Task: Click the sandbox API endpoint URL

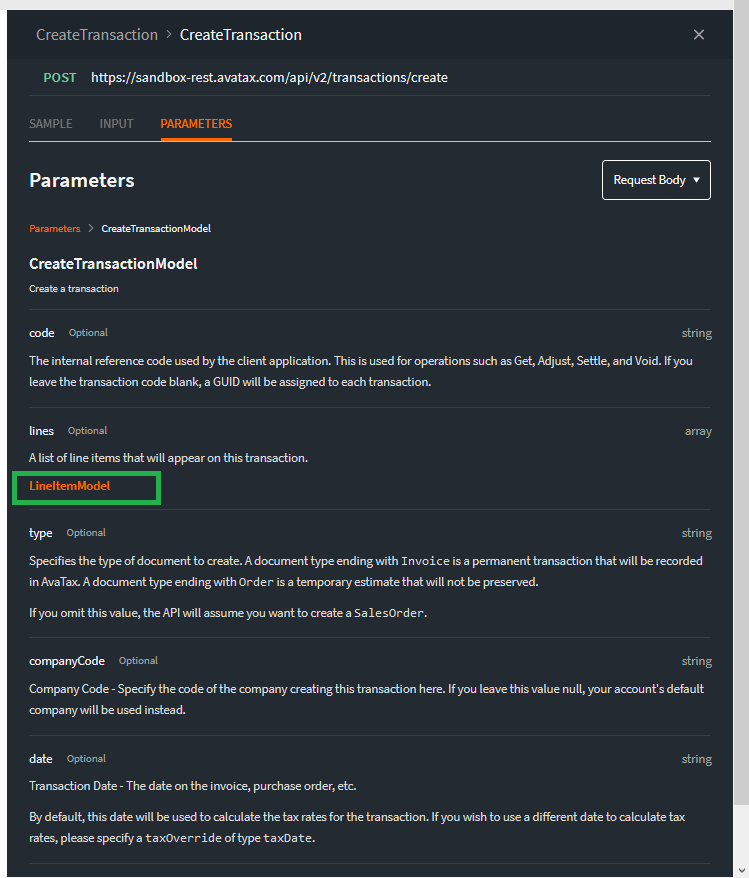Action: [x=269, y=77]
